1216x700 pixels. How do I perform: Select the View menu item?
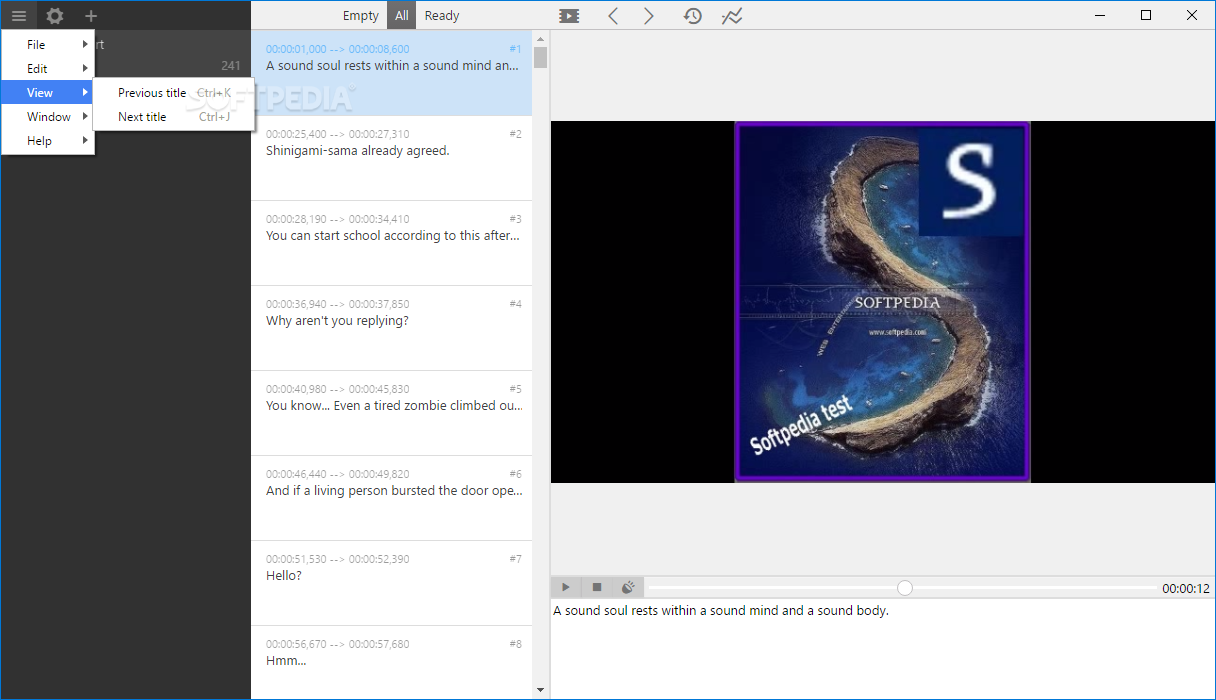pos(48,92)
